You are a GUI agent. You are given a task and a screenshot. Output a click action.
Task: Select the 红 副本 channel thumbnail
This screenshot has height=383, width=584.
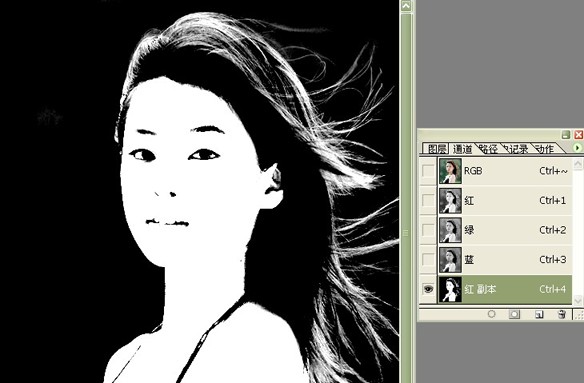pyautogui.click(x=450, y=289)
